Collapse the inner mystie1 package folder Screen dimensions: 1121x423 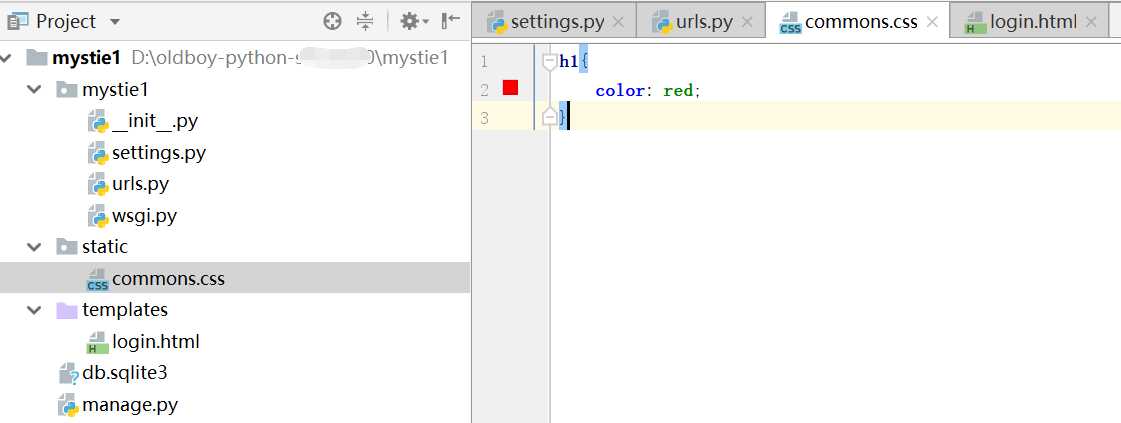click(x=33, y=89)
